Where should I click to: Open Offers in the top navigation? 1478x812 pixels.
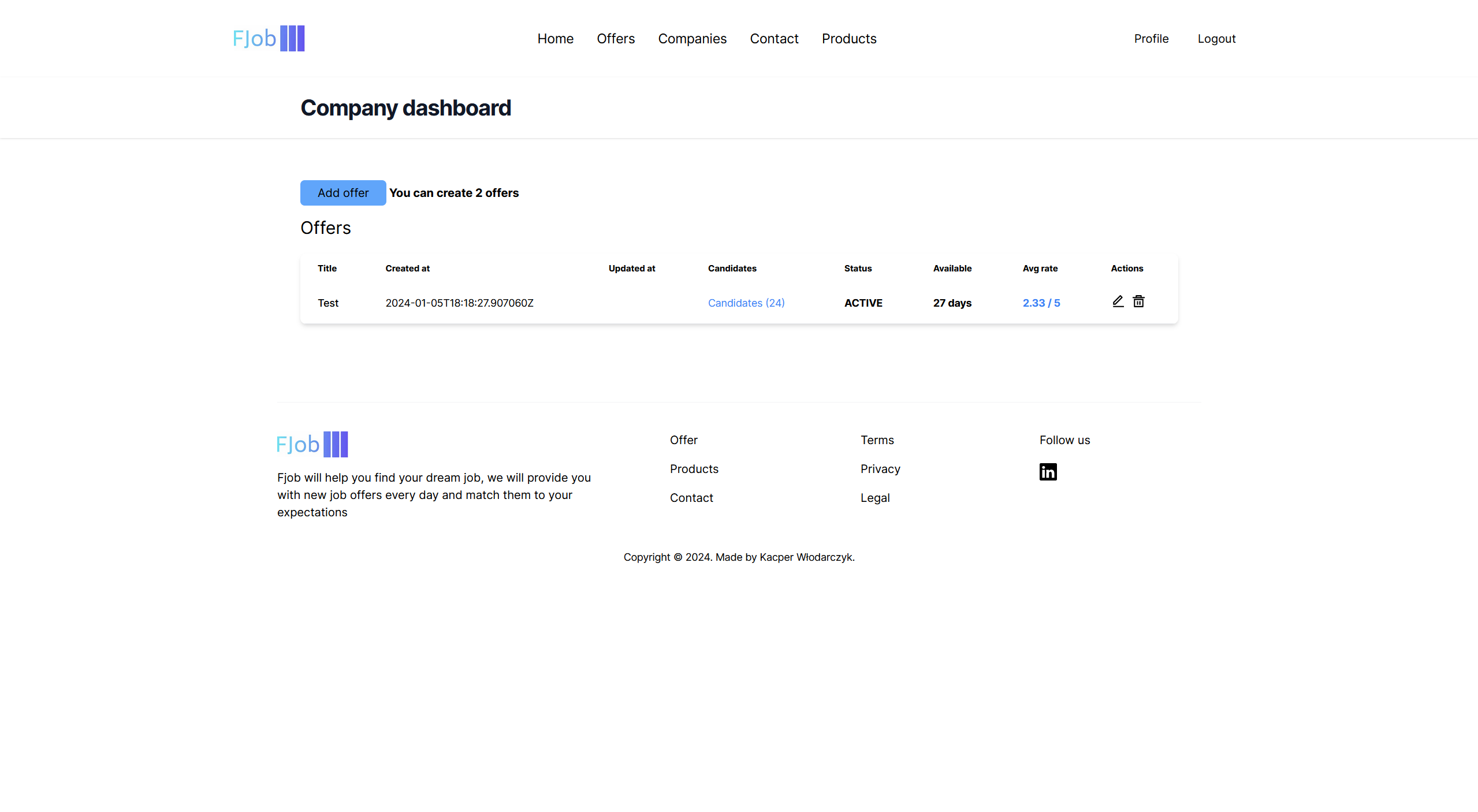point(615,39)
